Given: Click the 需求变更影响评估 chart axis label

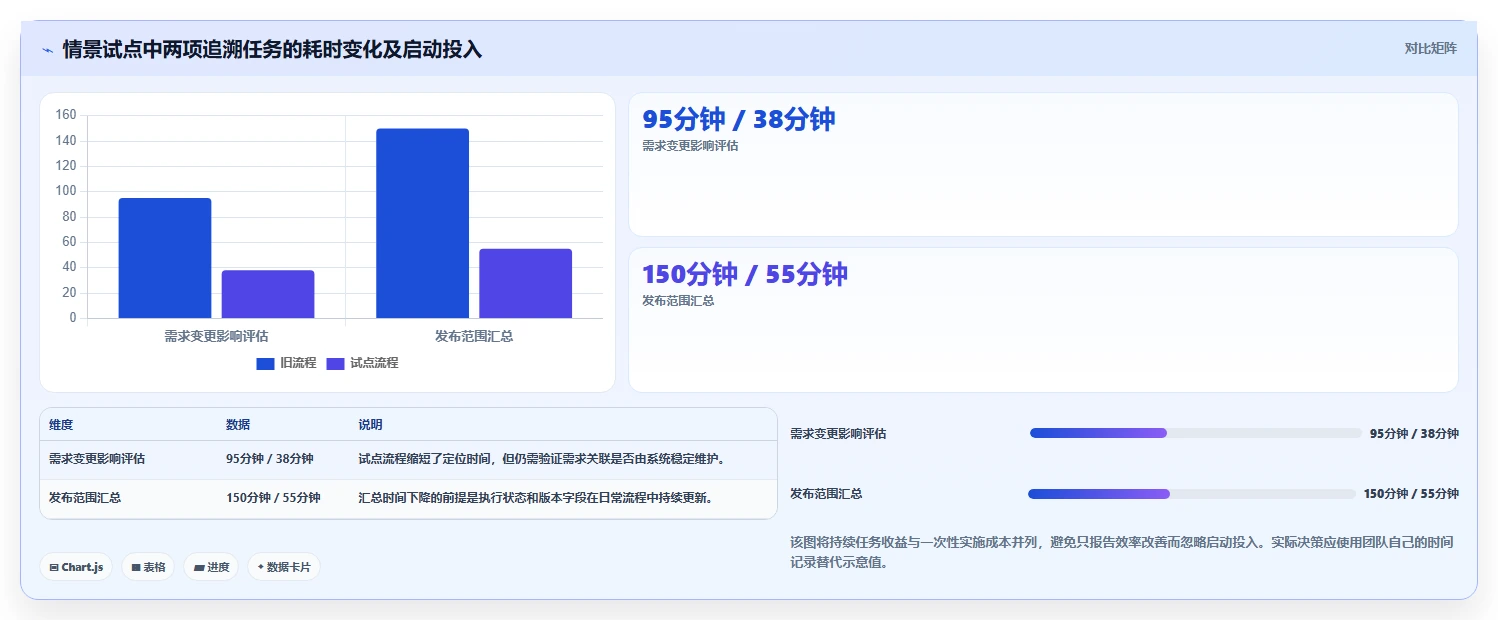Looking at the screenshot, I should coord(216,336).
